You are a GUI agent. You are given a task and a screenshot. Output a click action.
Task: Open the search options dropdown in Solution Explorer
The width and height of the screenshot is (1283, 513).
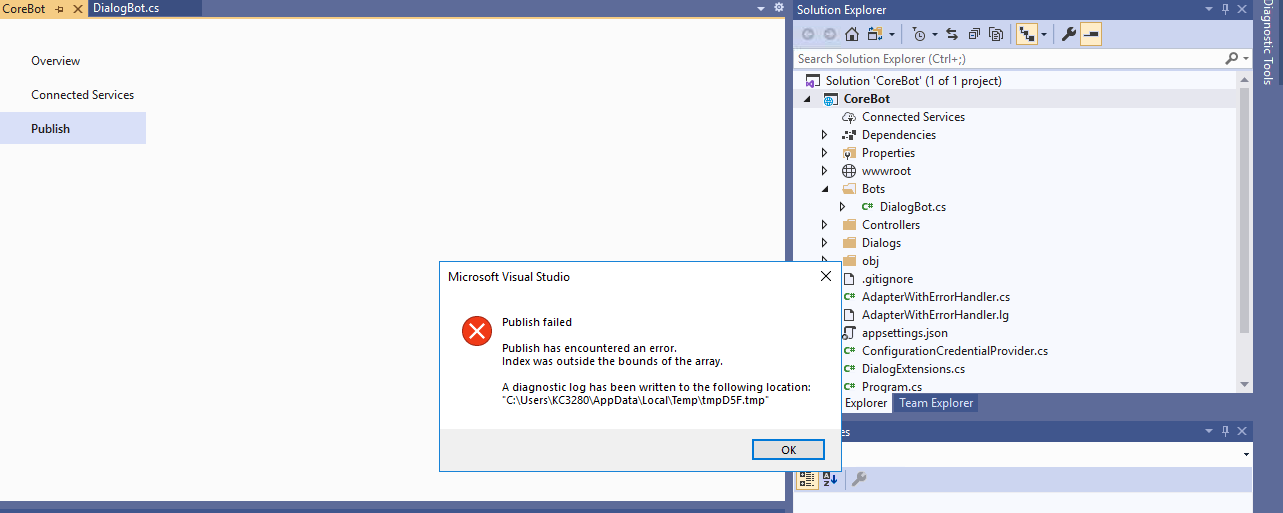pyautogui.click(x=1245, y=59)
